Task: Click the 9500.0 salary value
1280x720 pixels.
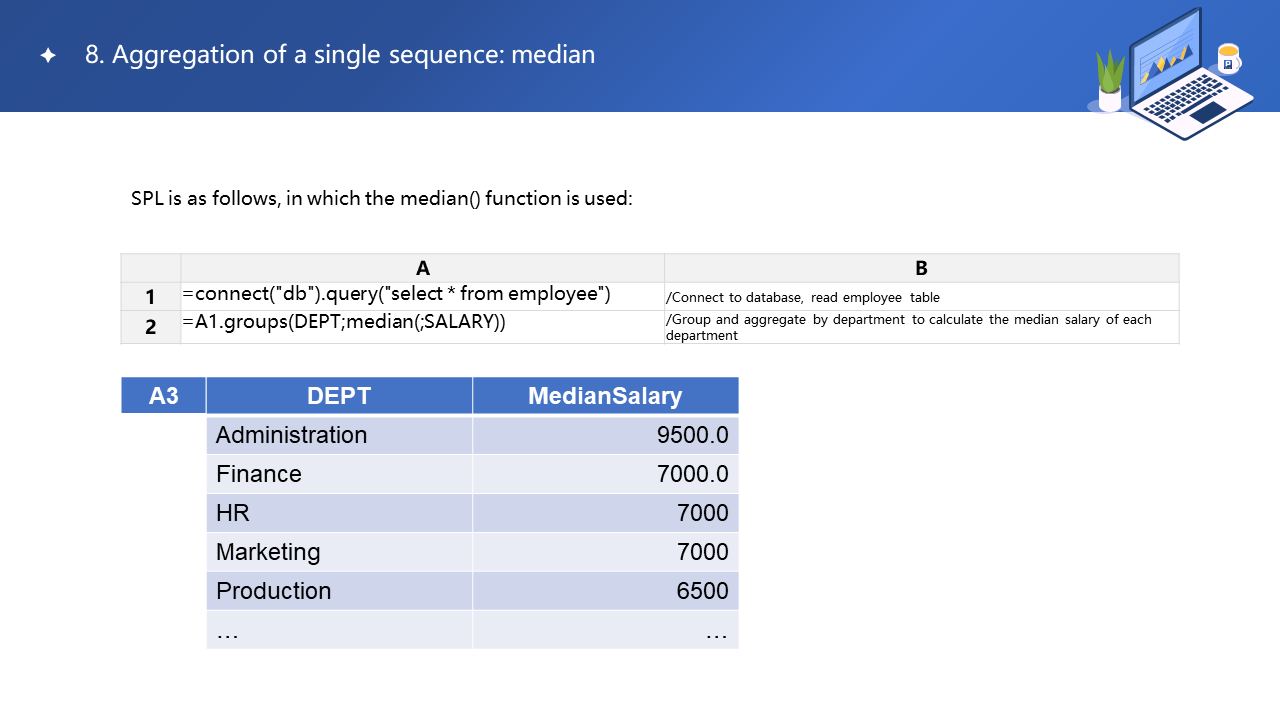Action: point(692,435)
